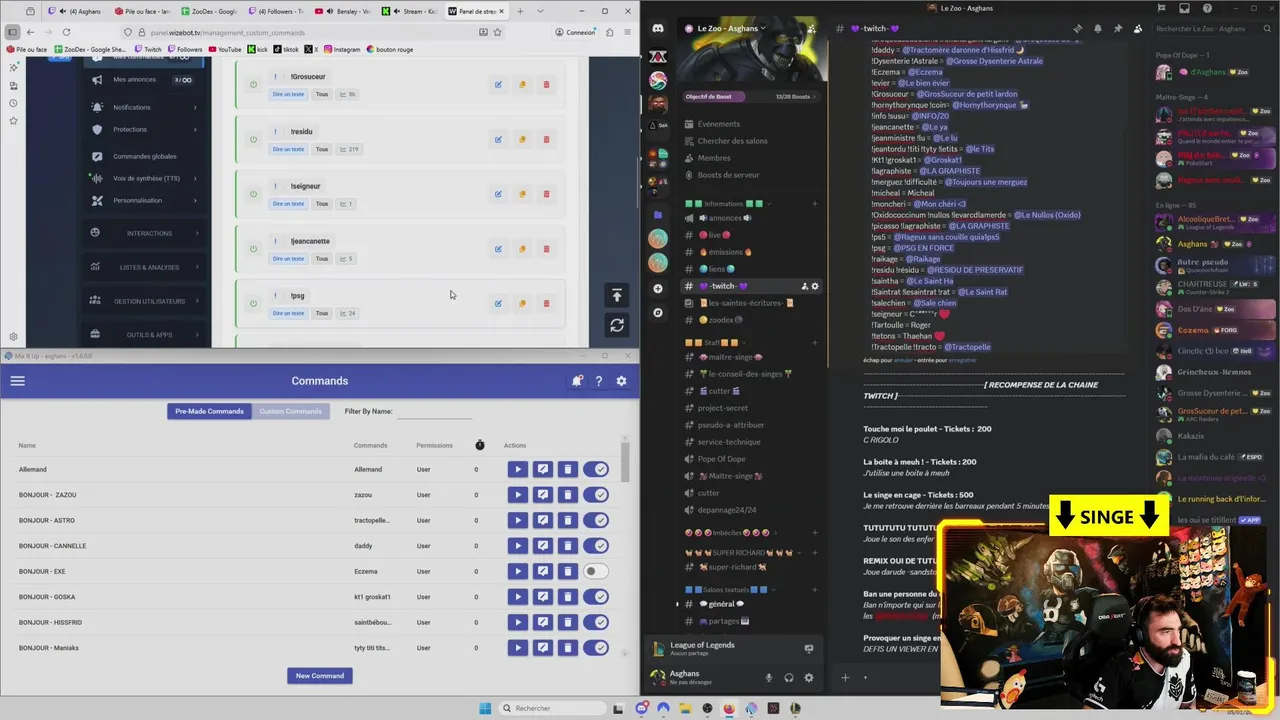Viewport: 1280px width, 720px height.
Task: Click Chercher des salons in Discord
Action: tap(753, 141)
